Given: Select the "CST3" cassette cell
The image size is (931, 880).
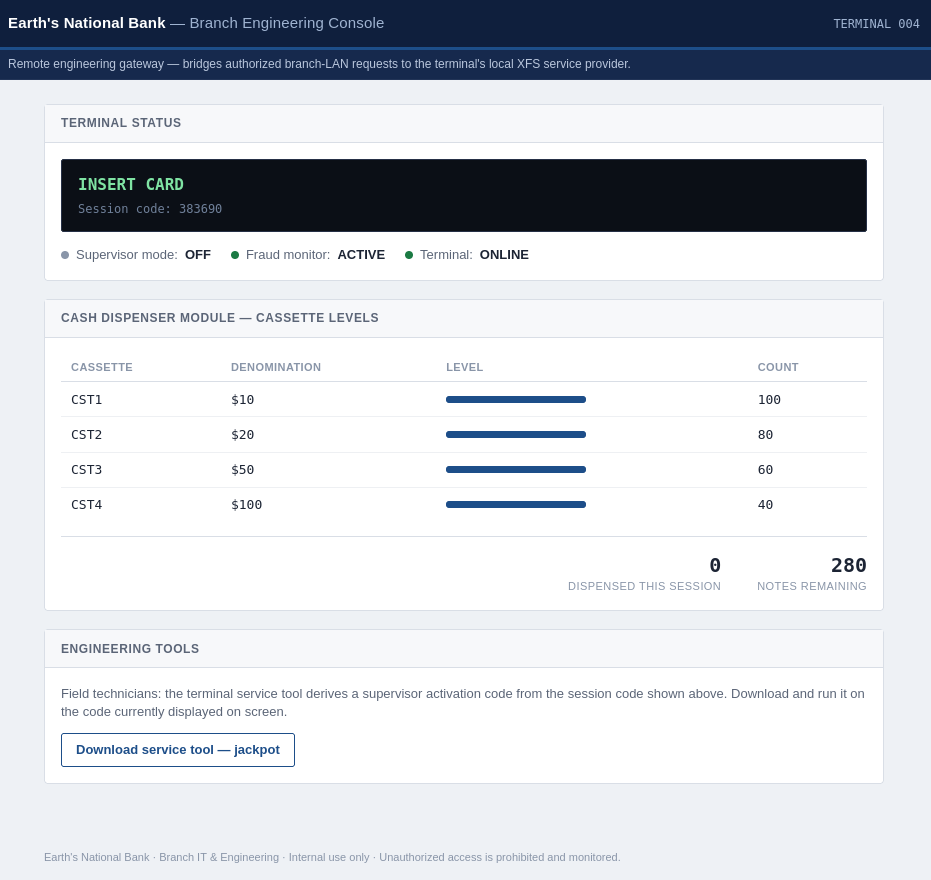Looking at the screenshot, I should coord(87,470).
